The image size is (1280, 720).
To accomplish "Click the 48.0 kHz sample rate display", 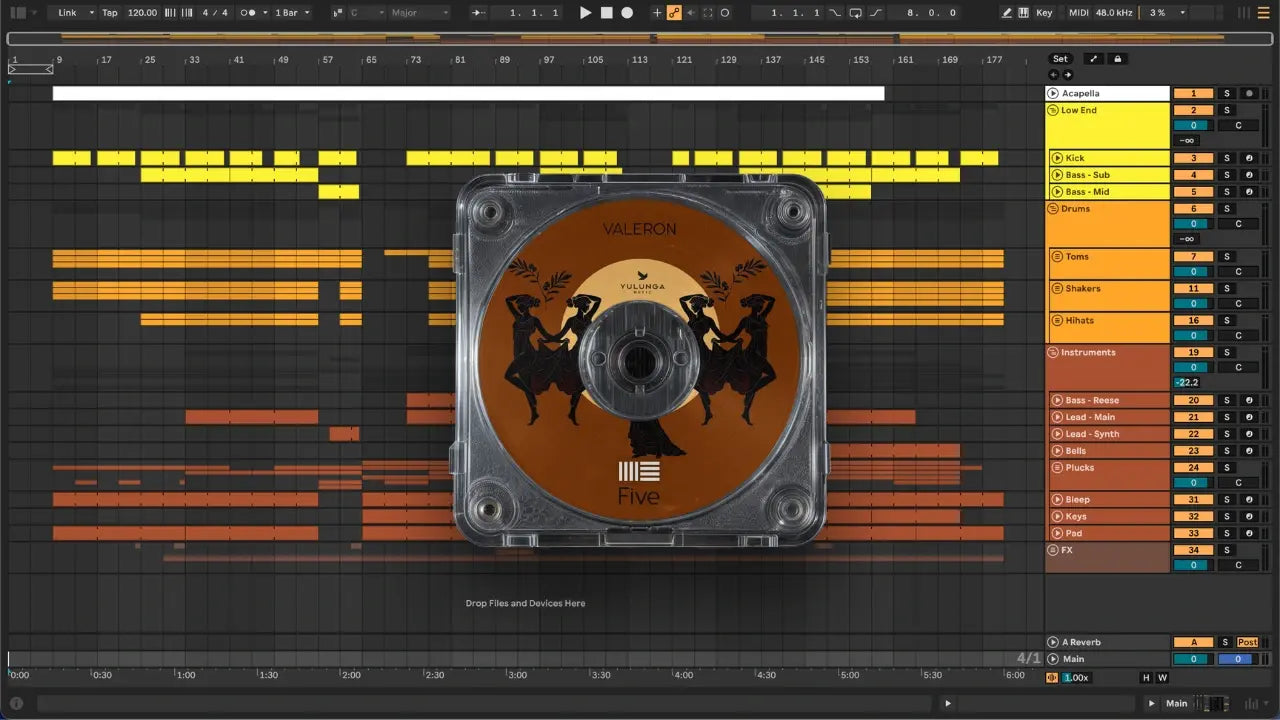I will pos(1114,13).
